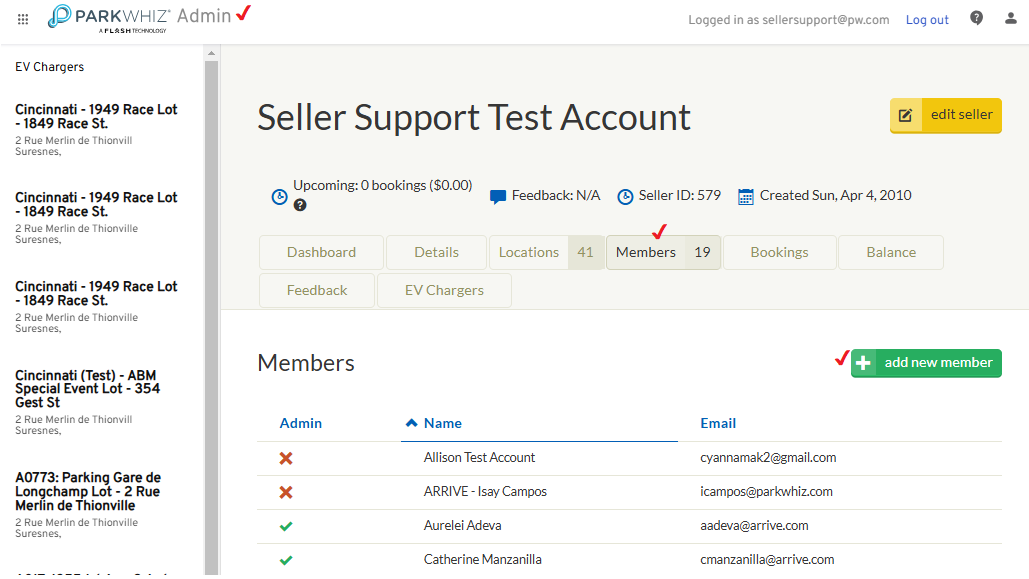Open the user profile icon
This screenshot has width=1029, height=579.
point(1011,18)
